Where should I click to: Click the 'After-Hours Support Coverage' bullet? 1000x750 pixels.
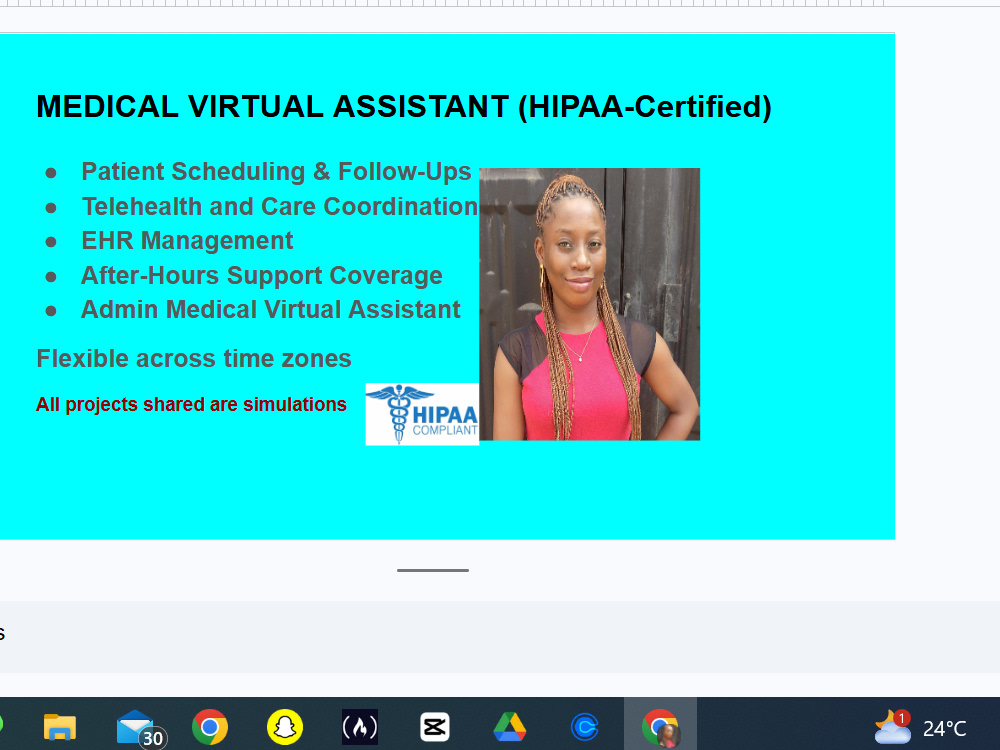[x=261, y=276]
